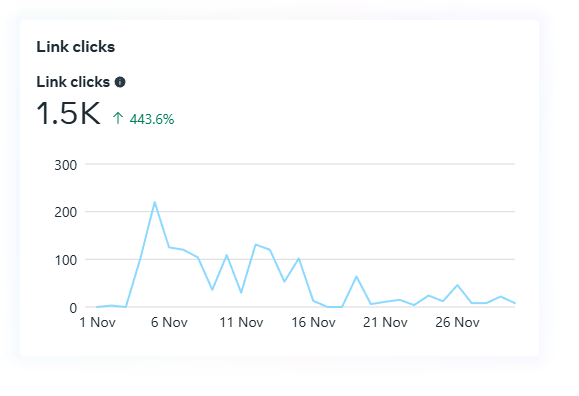
Task: Select the 6 Nov axis label
Action: (x=169, y=322)
